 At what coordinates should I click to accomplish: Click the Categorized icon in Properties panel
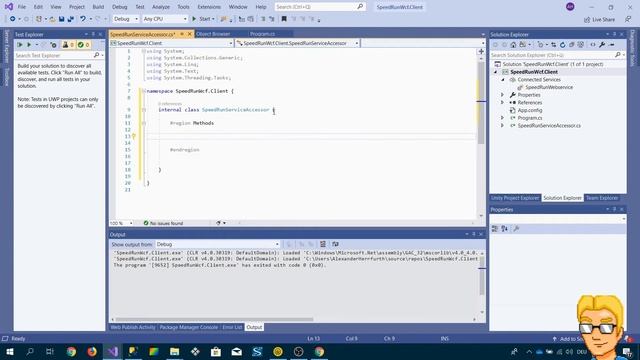click(495, 229)
